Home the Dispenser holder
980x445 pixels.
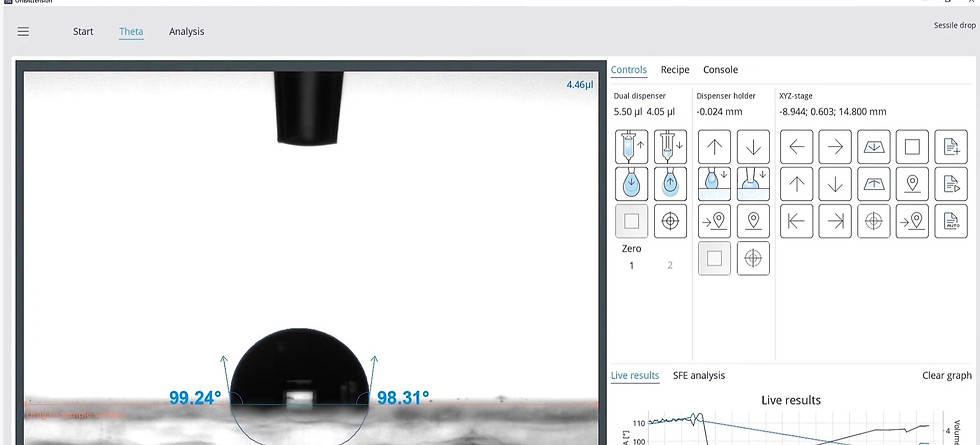pos(753,258)
